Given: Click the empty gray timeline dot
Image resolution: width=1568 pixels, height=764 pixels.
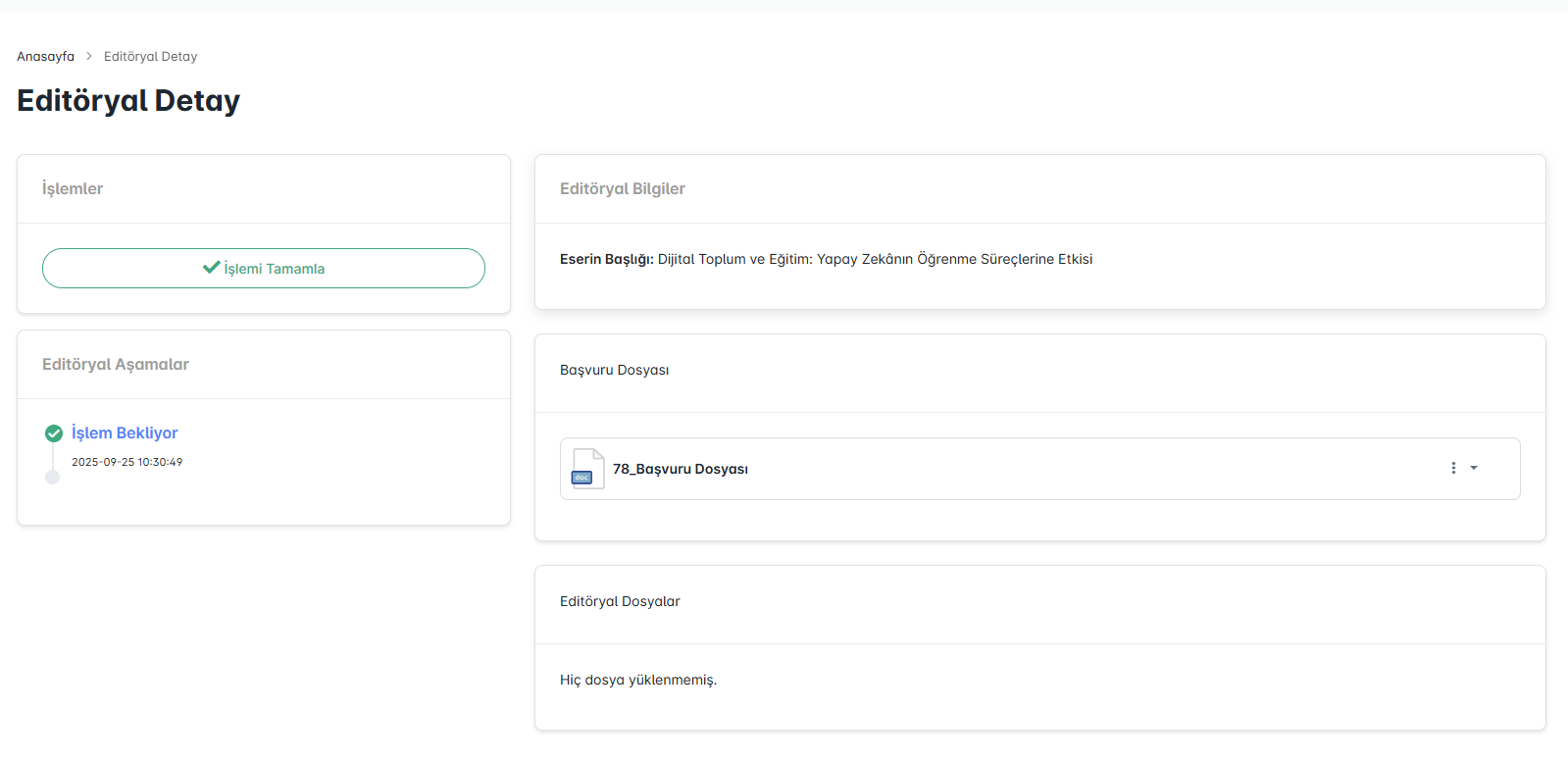Looking at the screenshot, I should click(x=53, y=478).
